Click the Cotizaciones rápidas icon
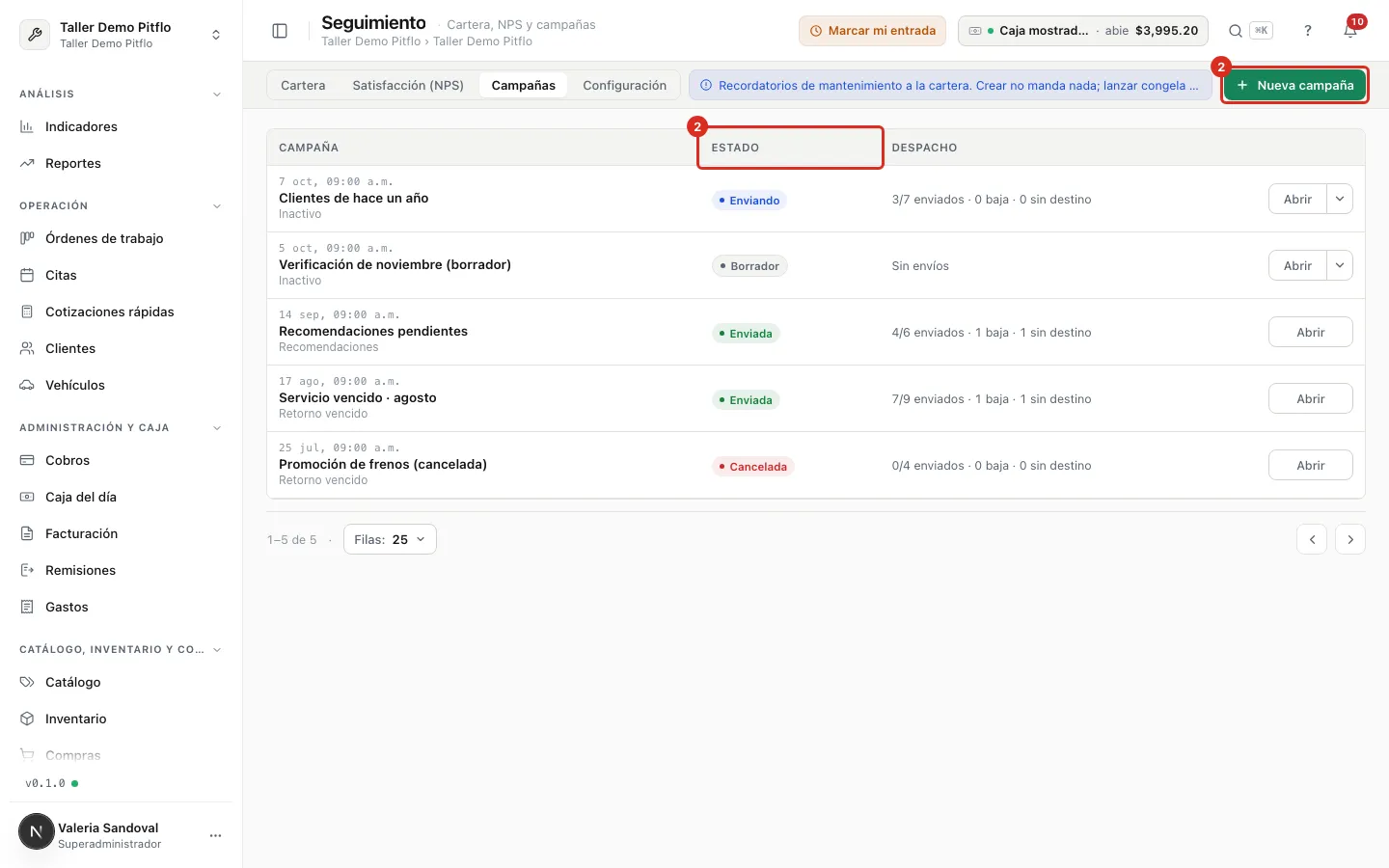 27,312
